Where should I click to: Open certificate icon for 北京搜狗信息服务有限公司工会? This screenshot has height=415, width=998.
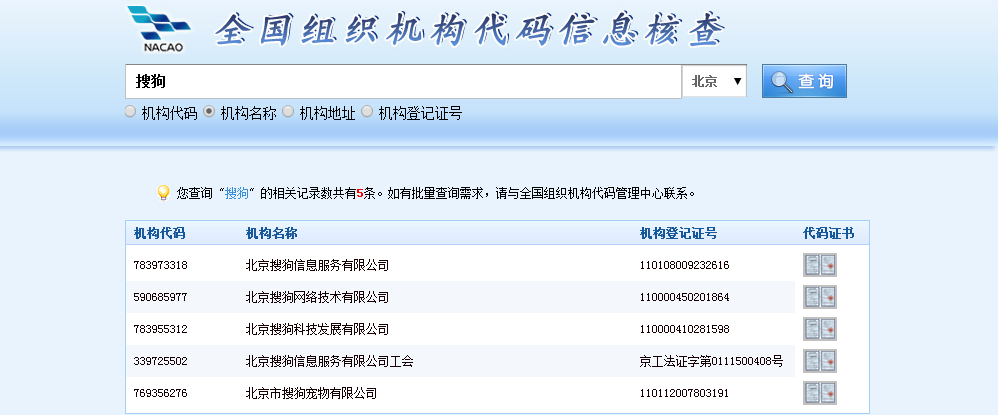820,361
